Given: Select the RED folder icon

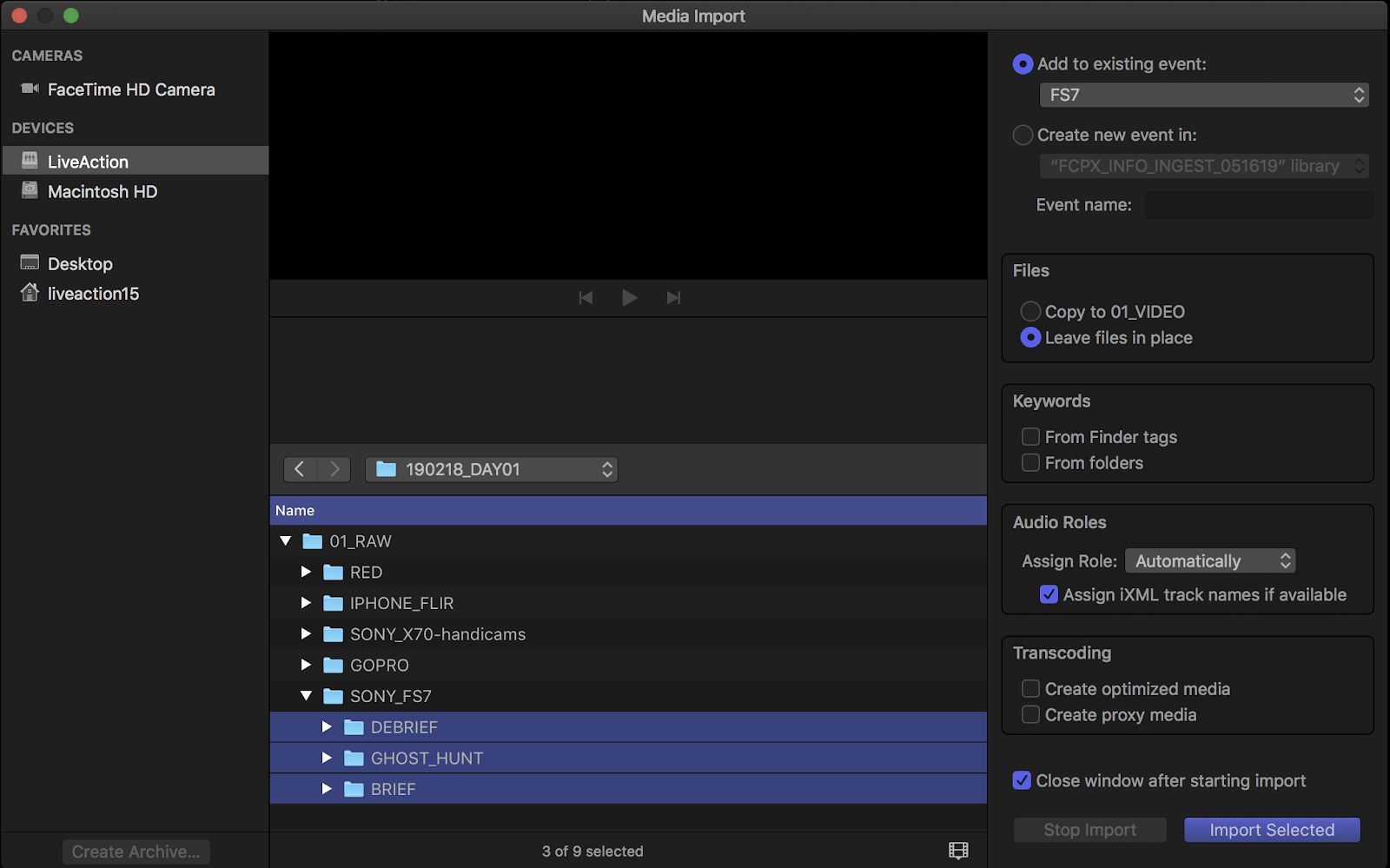Looking at the screenshot, I should pyautogui.click(x=333, y=573).
